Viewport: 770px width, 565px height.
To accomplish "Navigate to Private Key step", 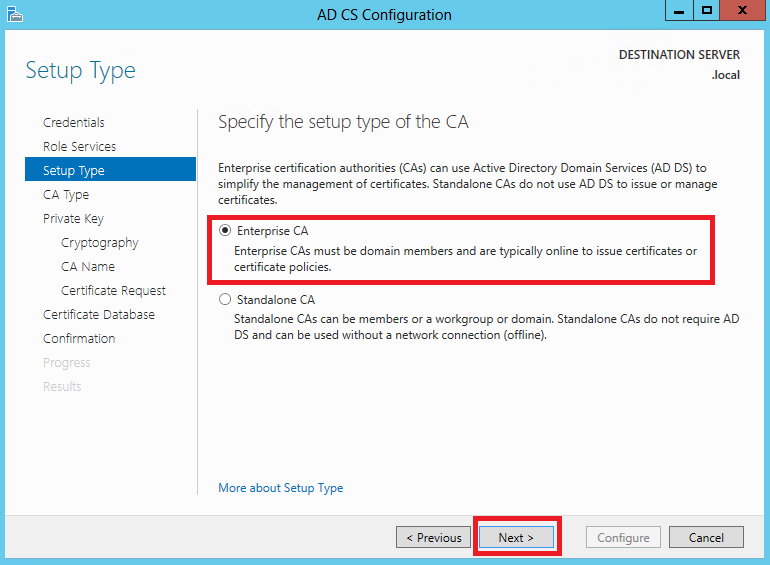I will (73, 219).
